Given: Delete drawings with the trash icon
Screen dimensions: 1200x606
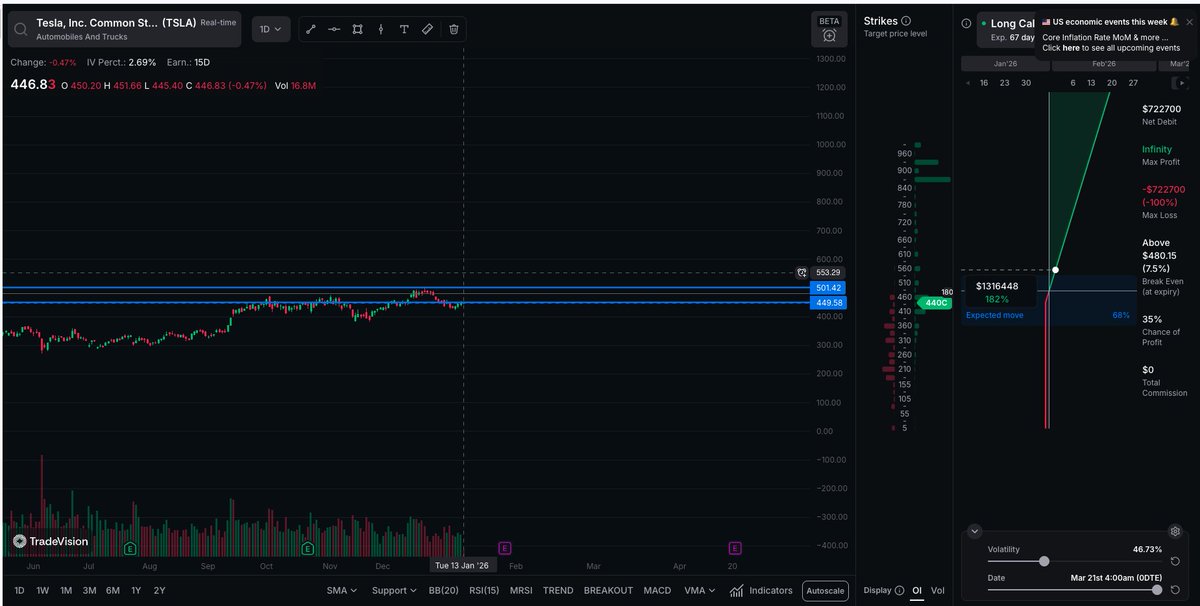Looking at the screenshot, I should point(453,30).
